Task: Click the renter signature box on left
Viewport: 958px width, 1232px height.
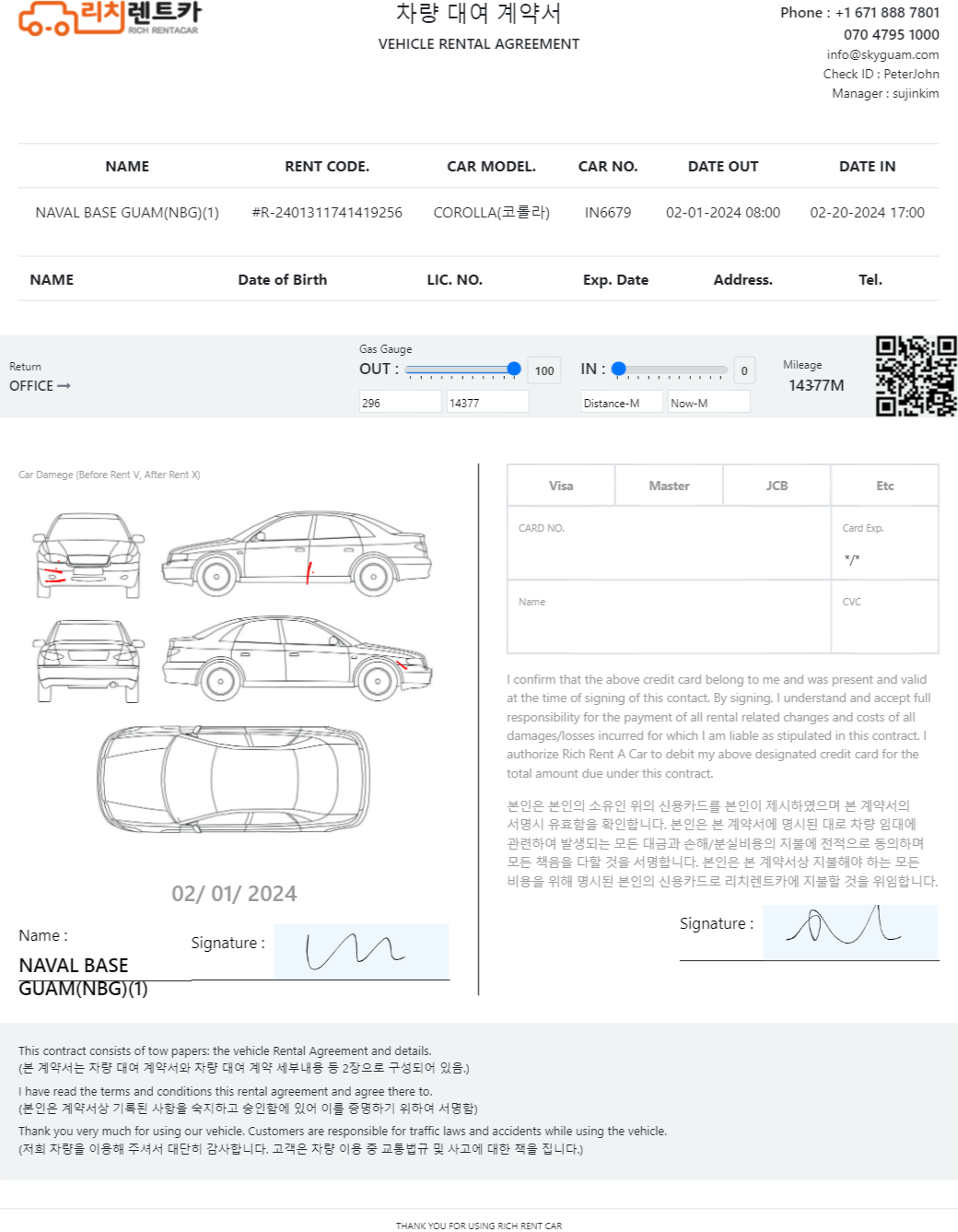Action: [361, 951]
